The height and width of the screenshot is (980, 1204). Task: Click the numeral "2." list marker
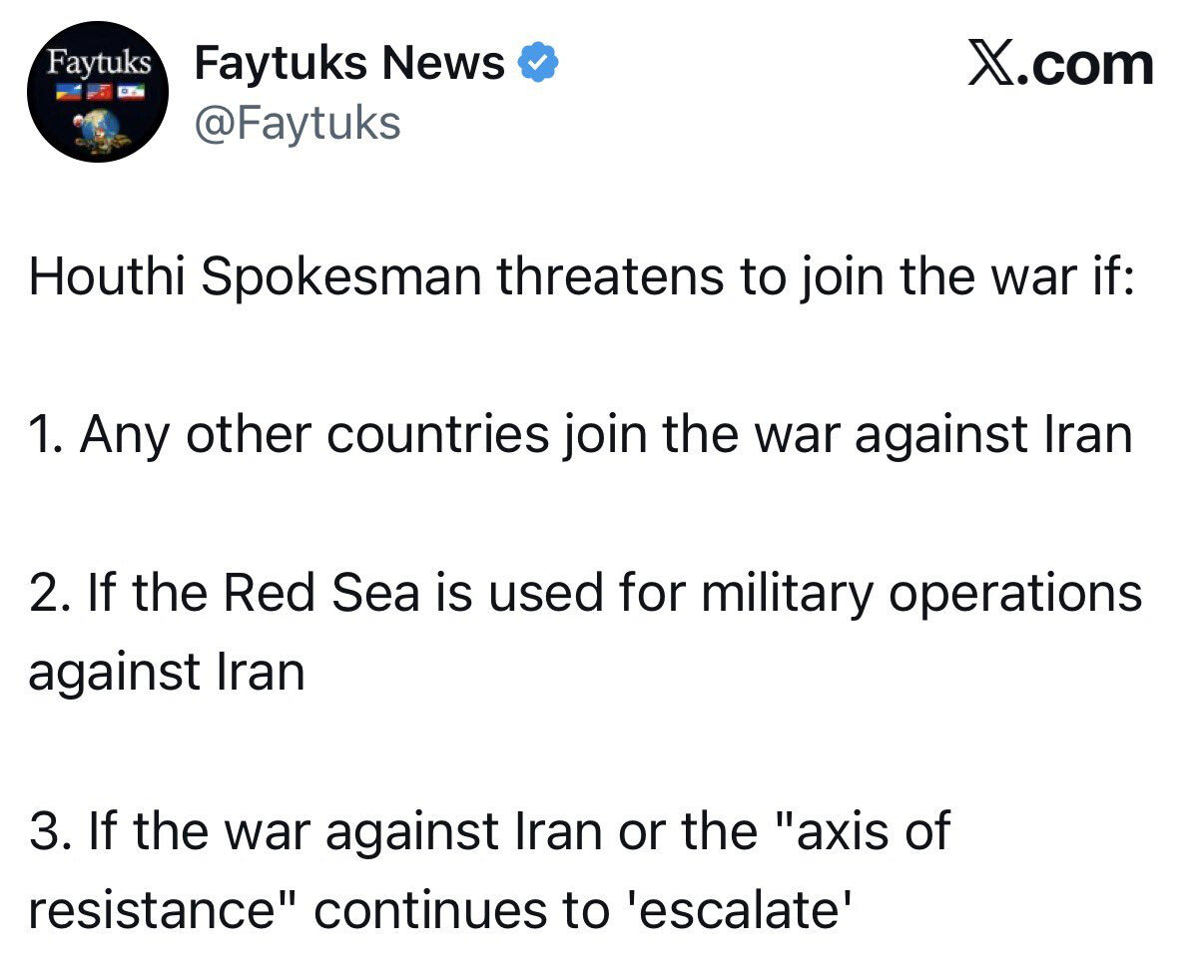point(50,593)
